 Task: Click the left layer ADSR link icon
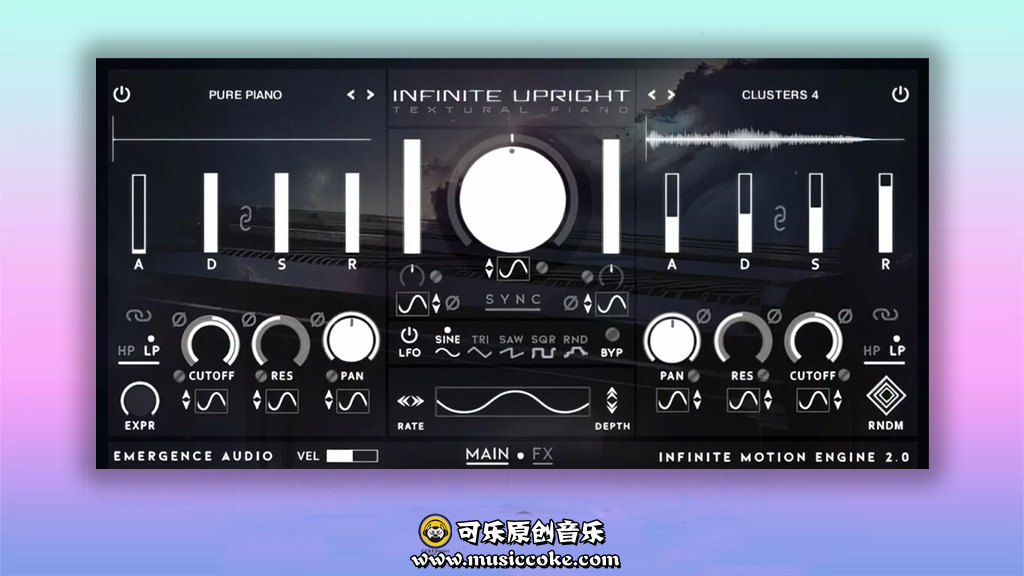(x=246, y=219)
